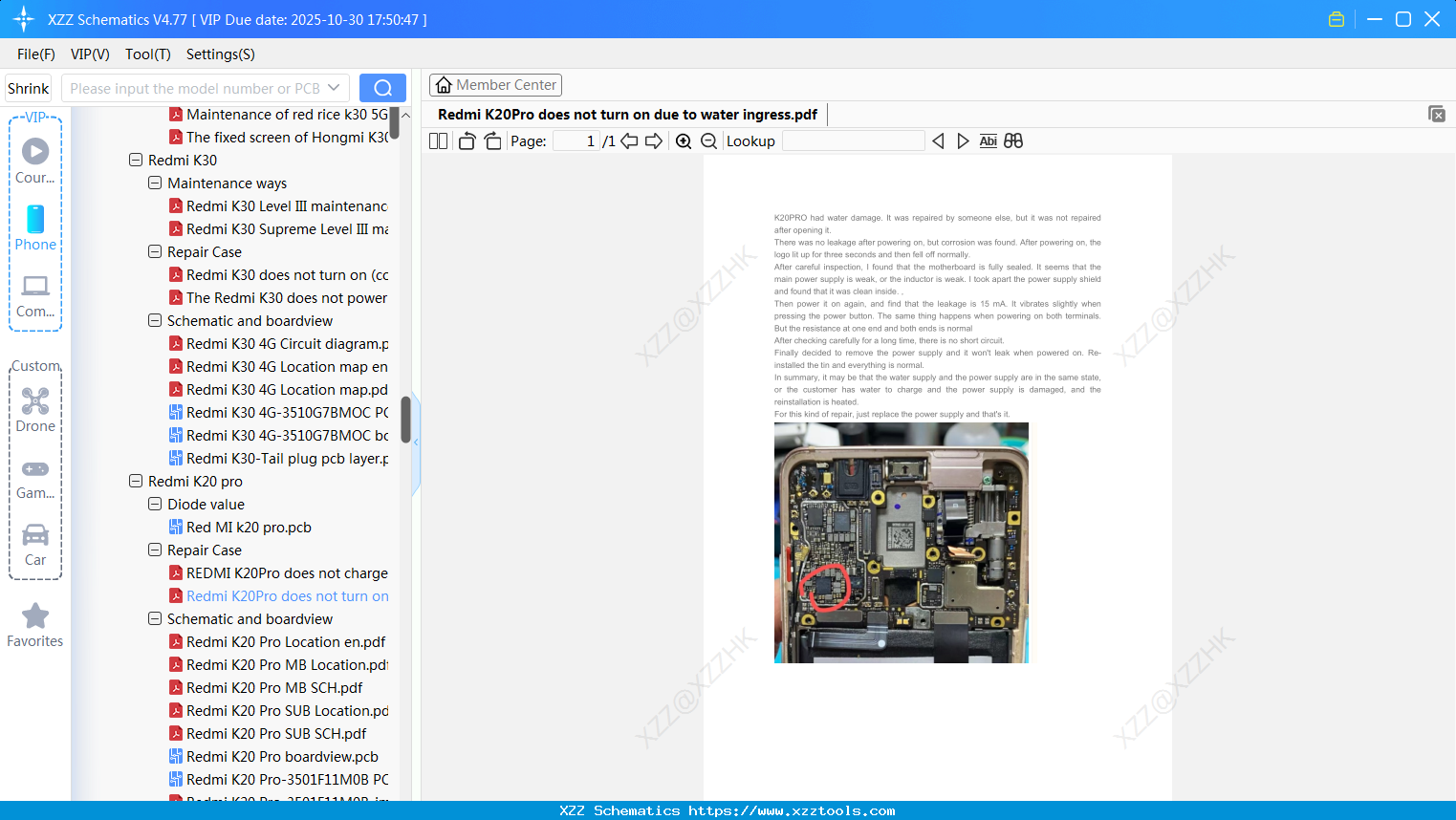Open the model number dropdown arrow

tap(334, 88)
